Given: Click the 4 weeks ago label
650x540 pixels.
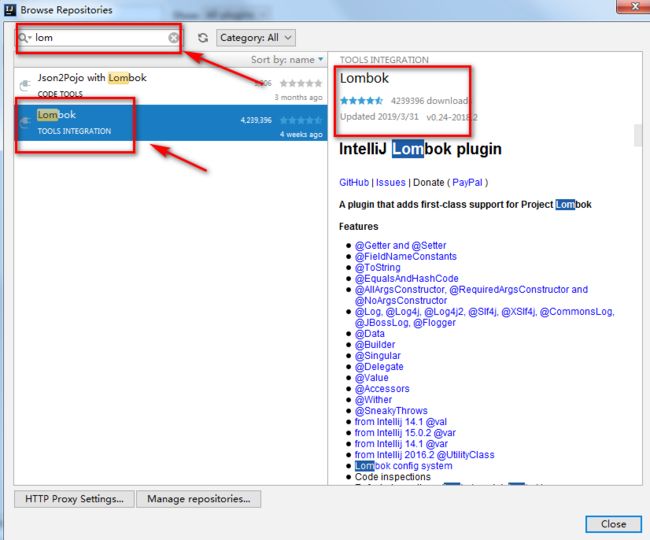Looking at the screenshot, I should (x=301, y=134).
